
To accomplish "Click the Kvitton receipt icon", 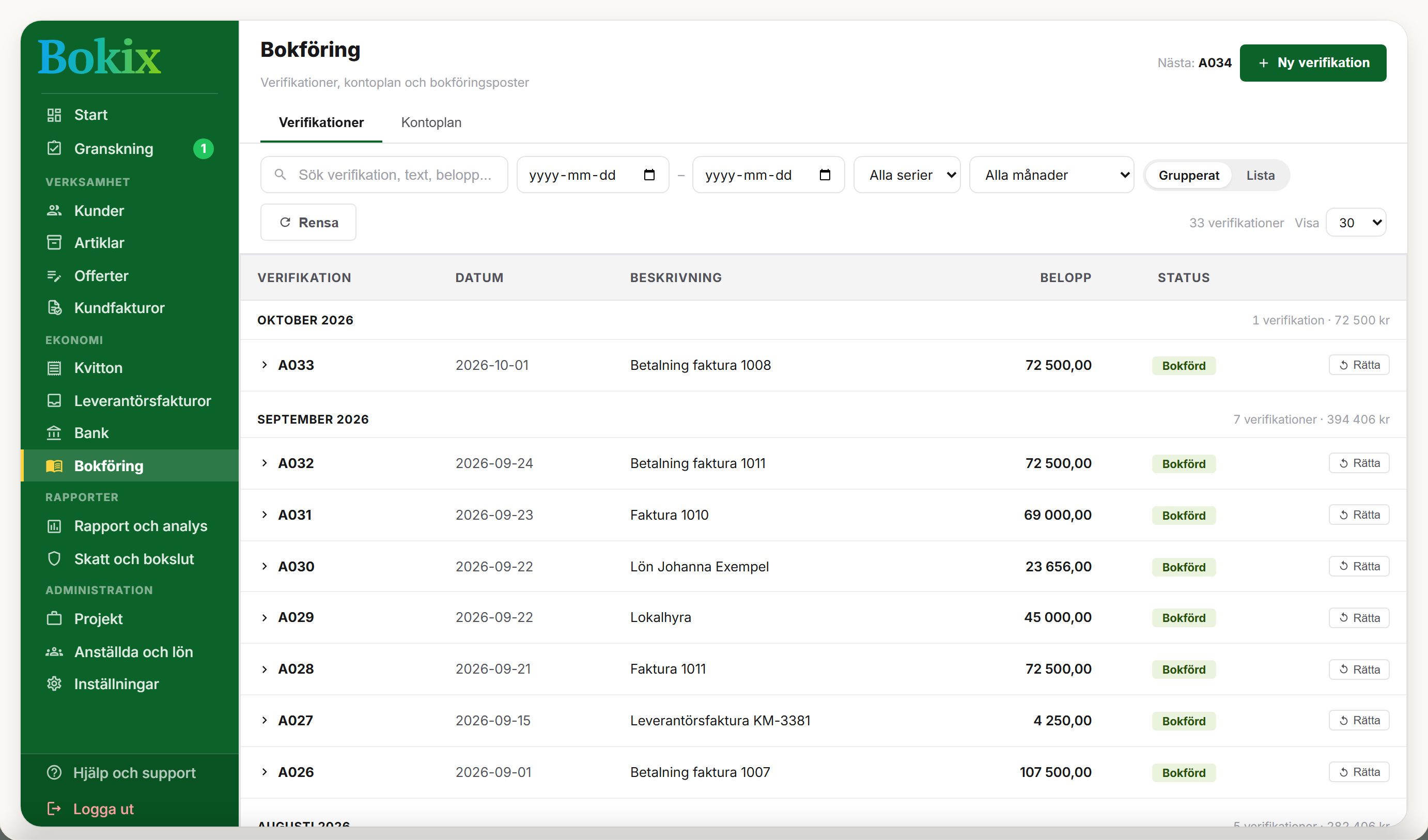I will coord(54,368).
